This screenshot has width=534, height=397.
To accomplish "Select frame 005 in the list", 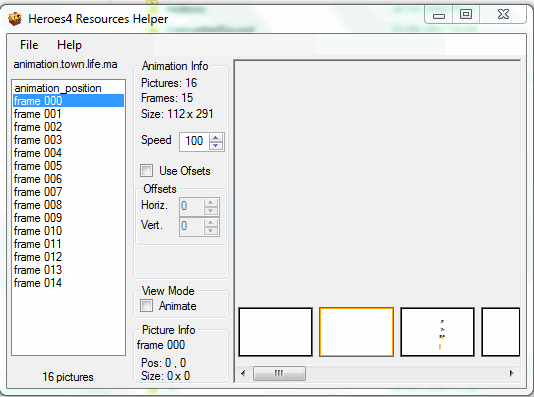I will (68, 166).
